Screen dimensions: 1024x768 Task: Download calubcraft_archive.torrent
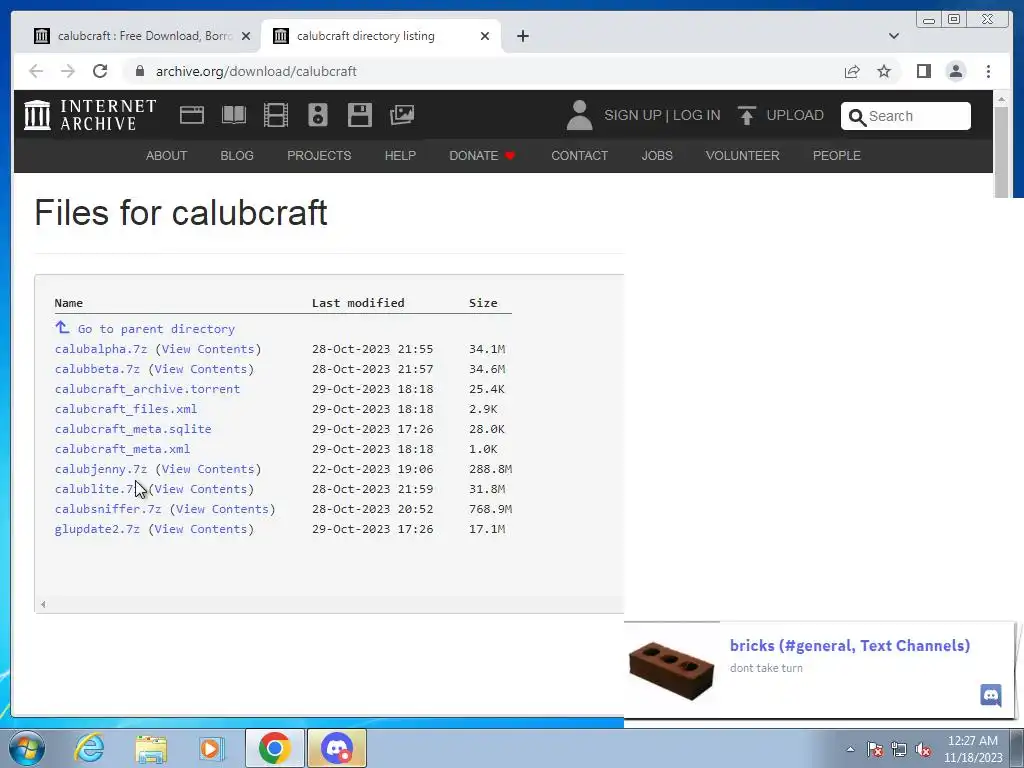pos(148,389)
